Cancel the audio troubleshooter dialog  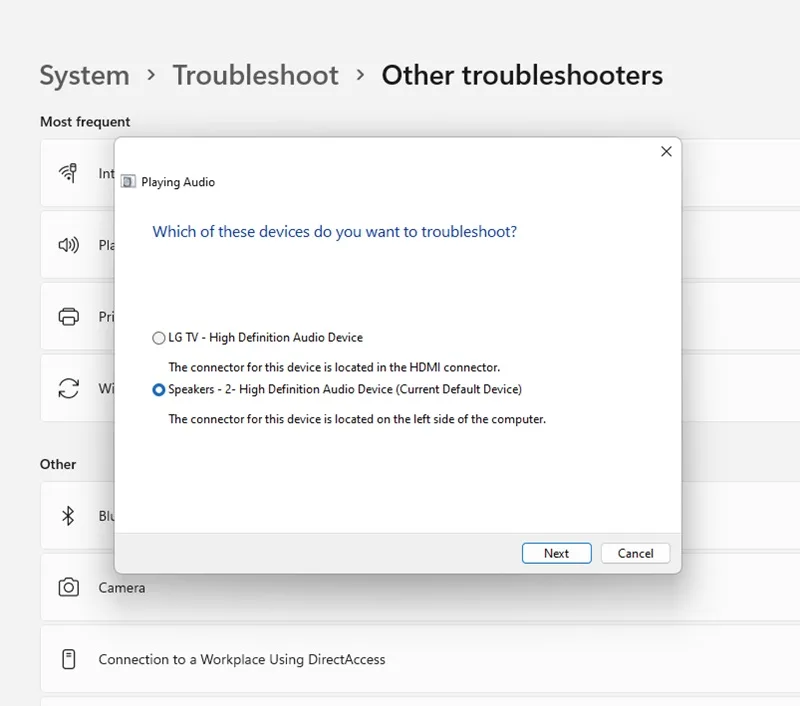click(635, 553)
